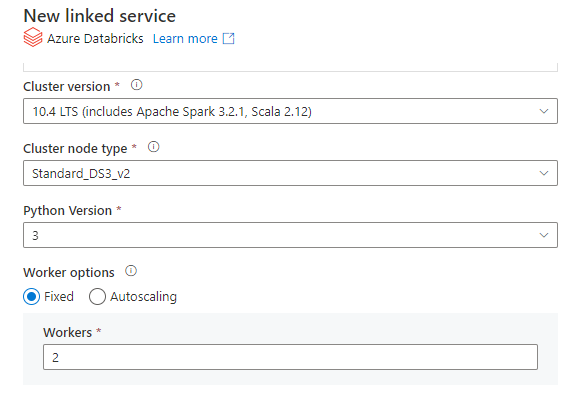
Task: Show the Cluster node type info icon
Action: (x=154, y=147)
